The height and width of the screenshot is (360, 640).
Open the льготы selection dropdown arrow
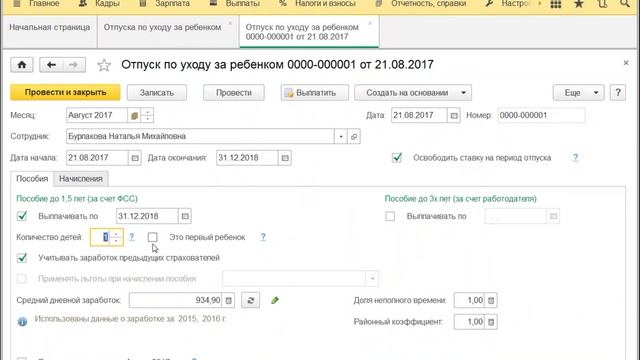372,279
